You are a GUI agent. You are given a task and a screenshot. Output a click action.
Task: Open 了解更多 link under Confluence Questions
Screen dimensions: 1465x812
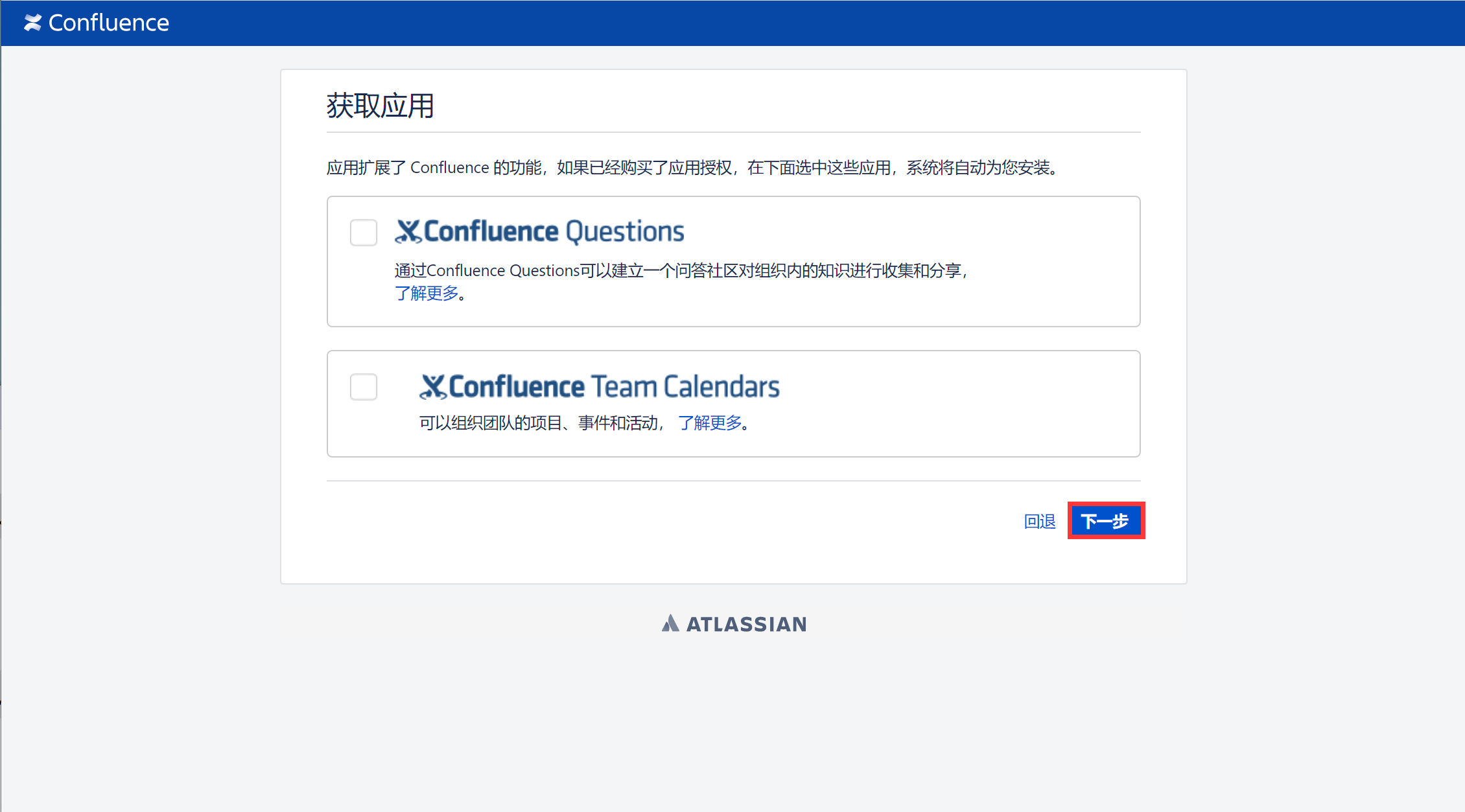tap(427, 293)
